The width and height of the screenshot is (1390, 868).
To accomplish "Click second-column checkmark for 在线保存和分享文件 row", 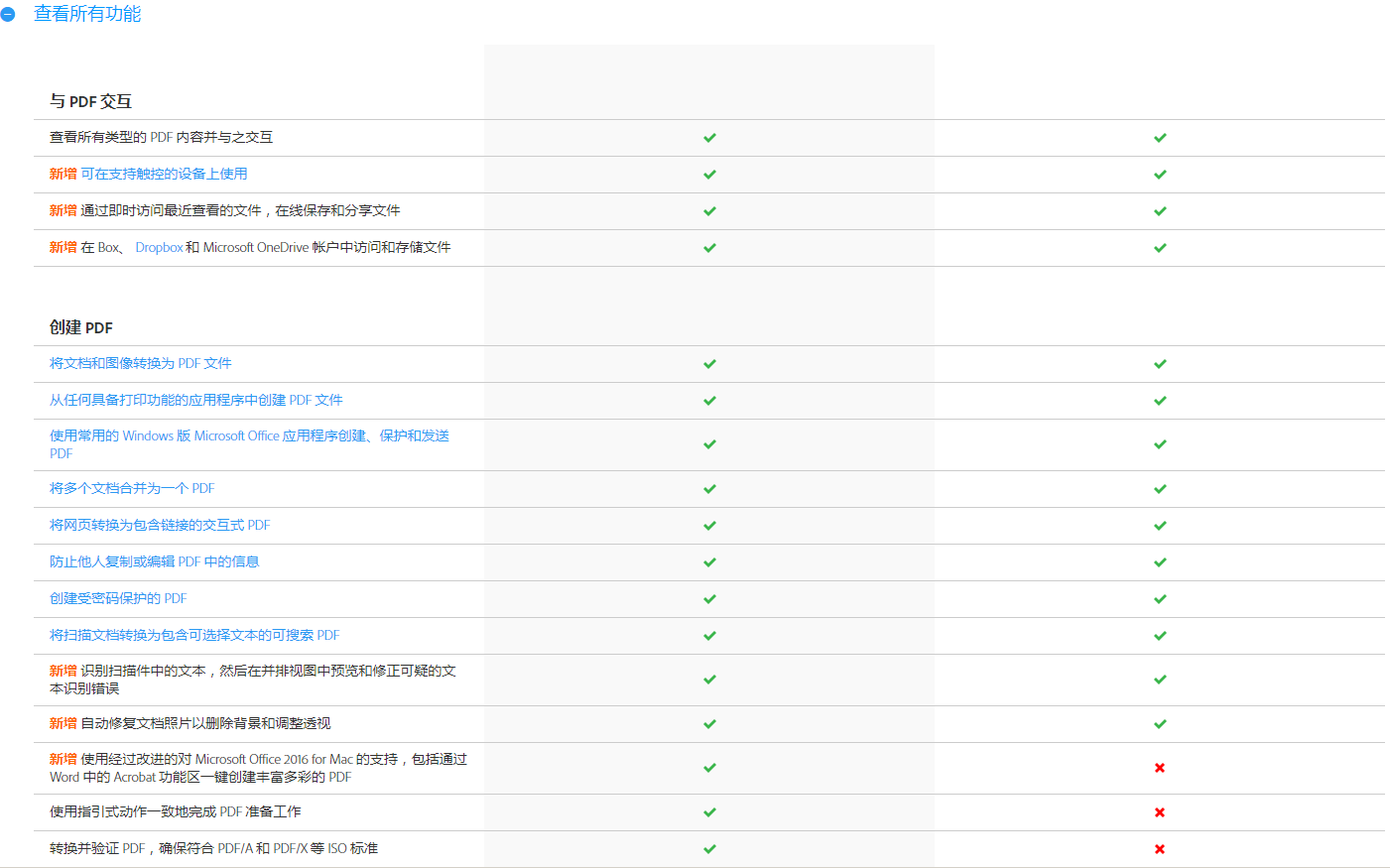I will [1160, 211].
